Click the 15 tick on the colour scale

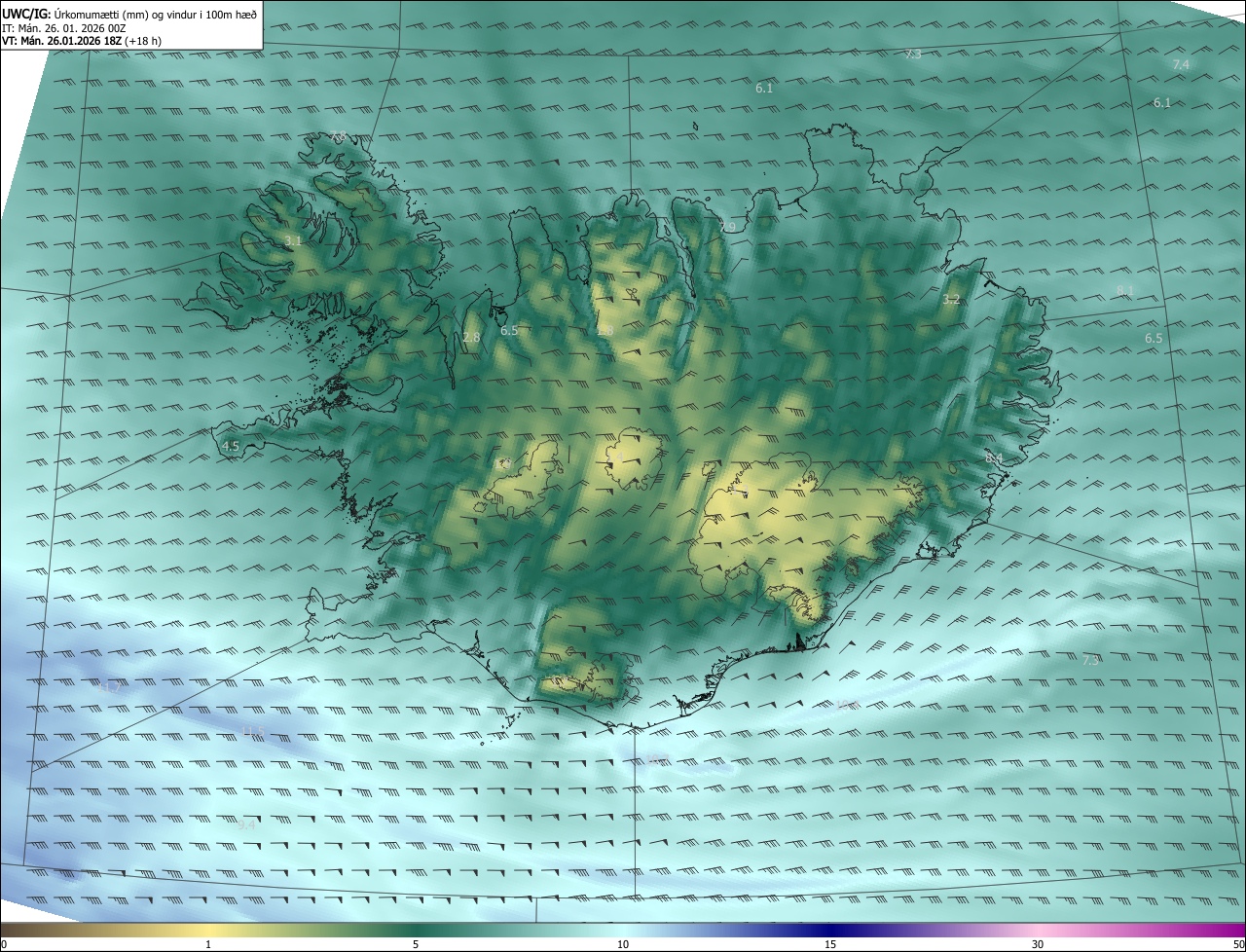pyautogui.click(x=830, y=944)
